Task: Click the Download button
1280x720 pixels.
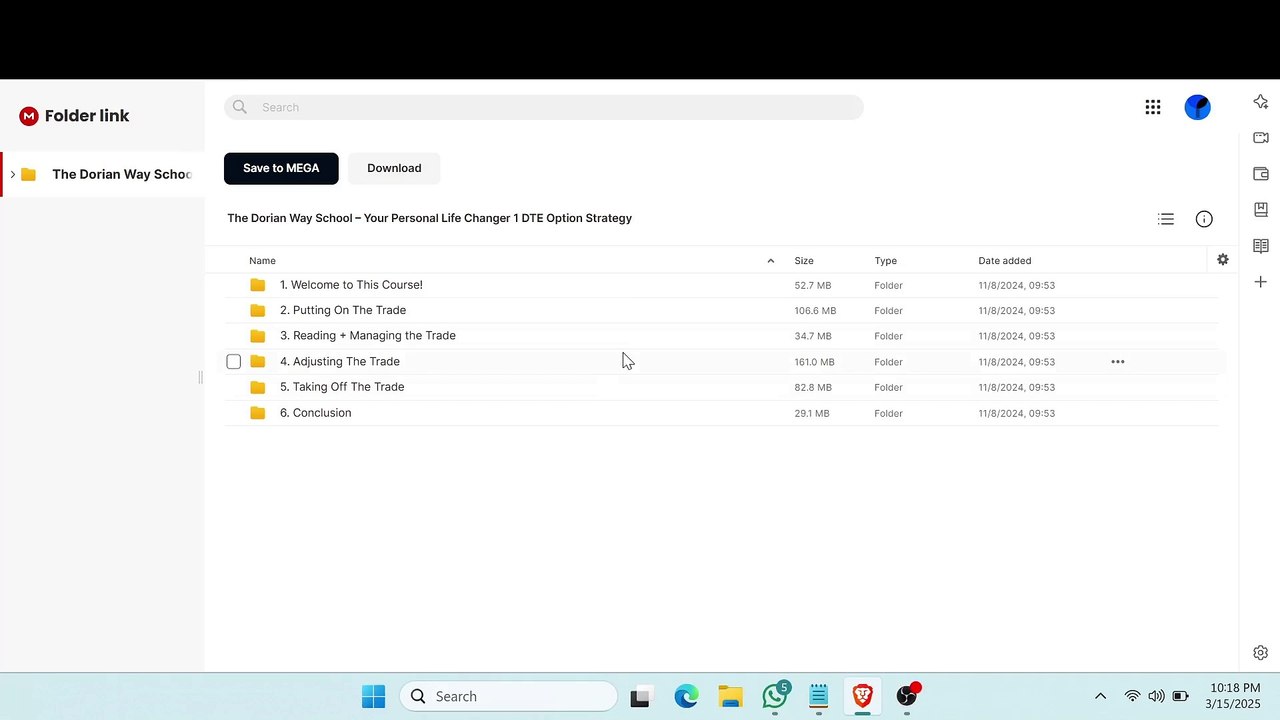Action: click(394, 168)
